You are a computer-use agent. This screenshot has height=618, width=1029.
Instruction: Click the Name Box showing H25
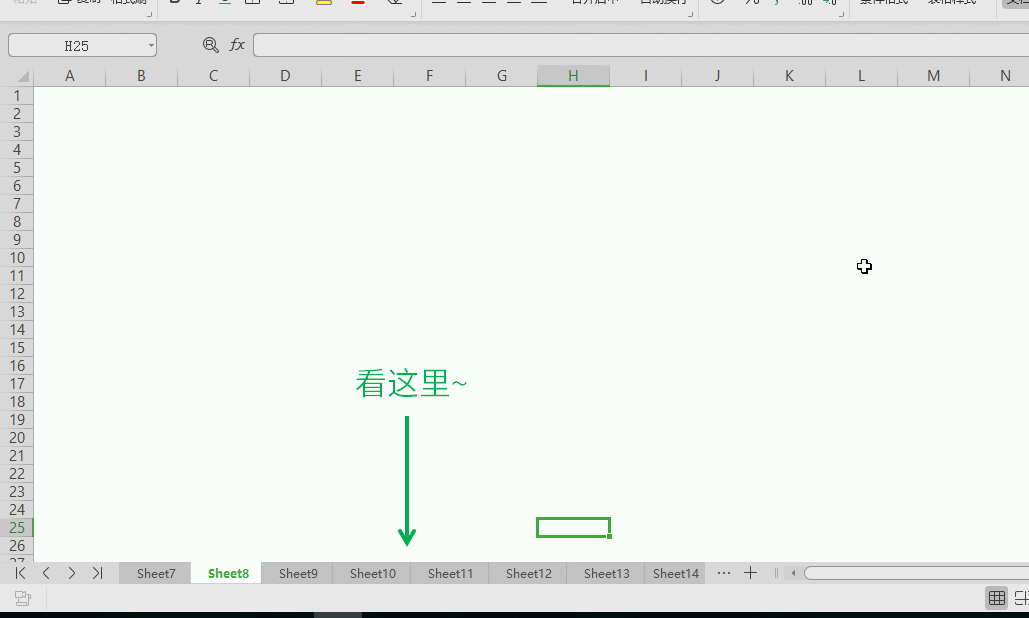pos(77,45)
